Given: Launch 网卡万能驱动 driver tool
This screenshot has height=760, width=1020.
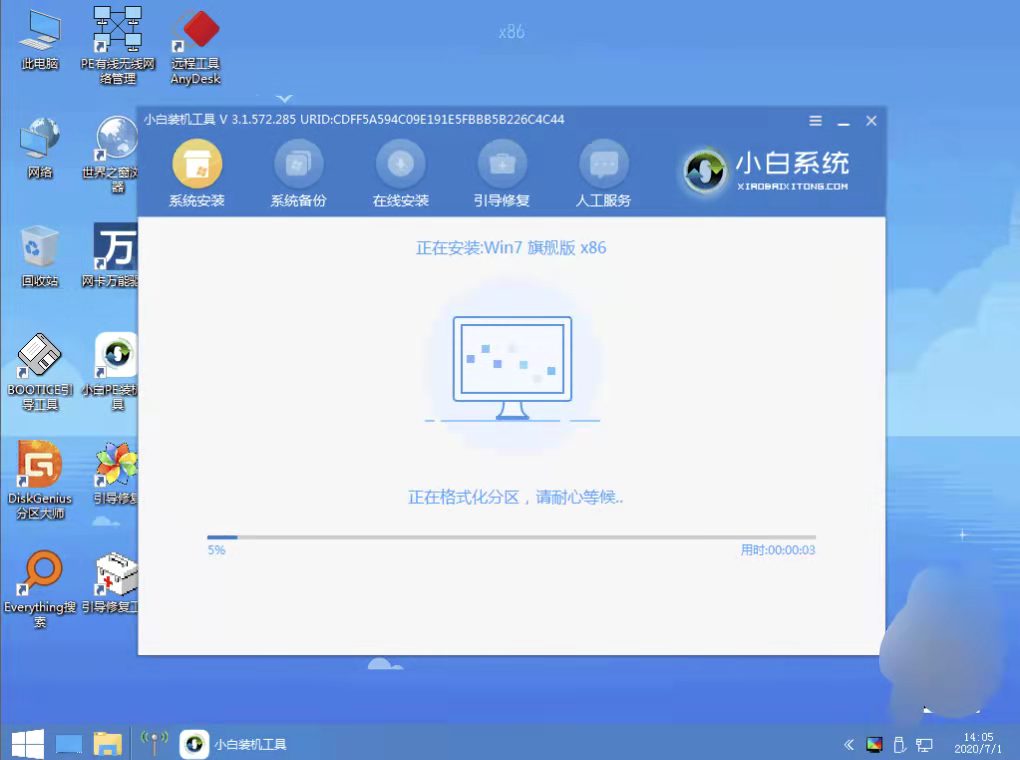Looking at the screenshot, I should click(115, 253).
